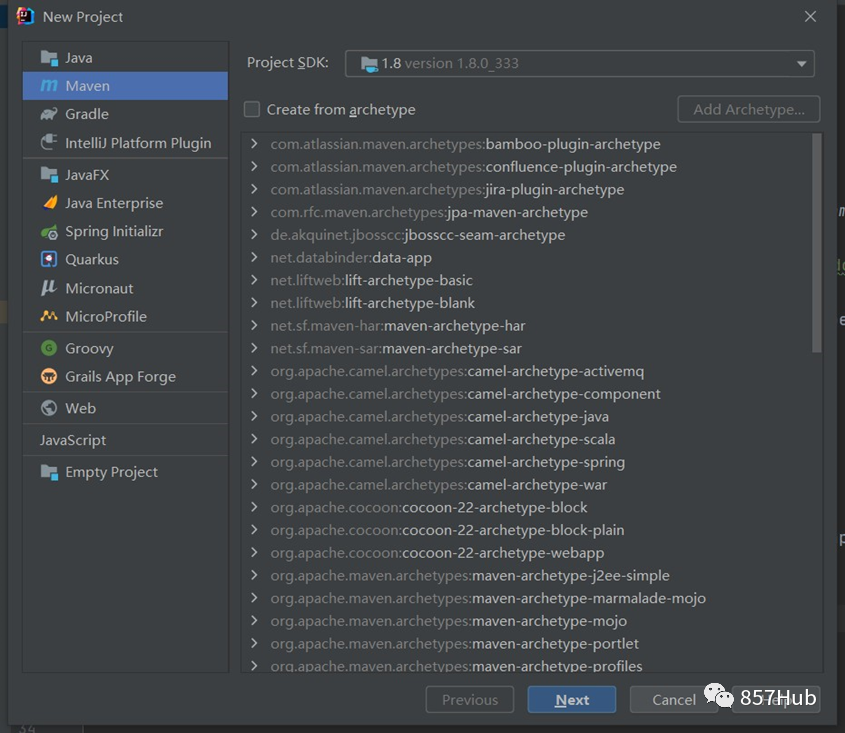
Task: Select JavaScript project type
Action: tap(73, 440)
